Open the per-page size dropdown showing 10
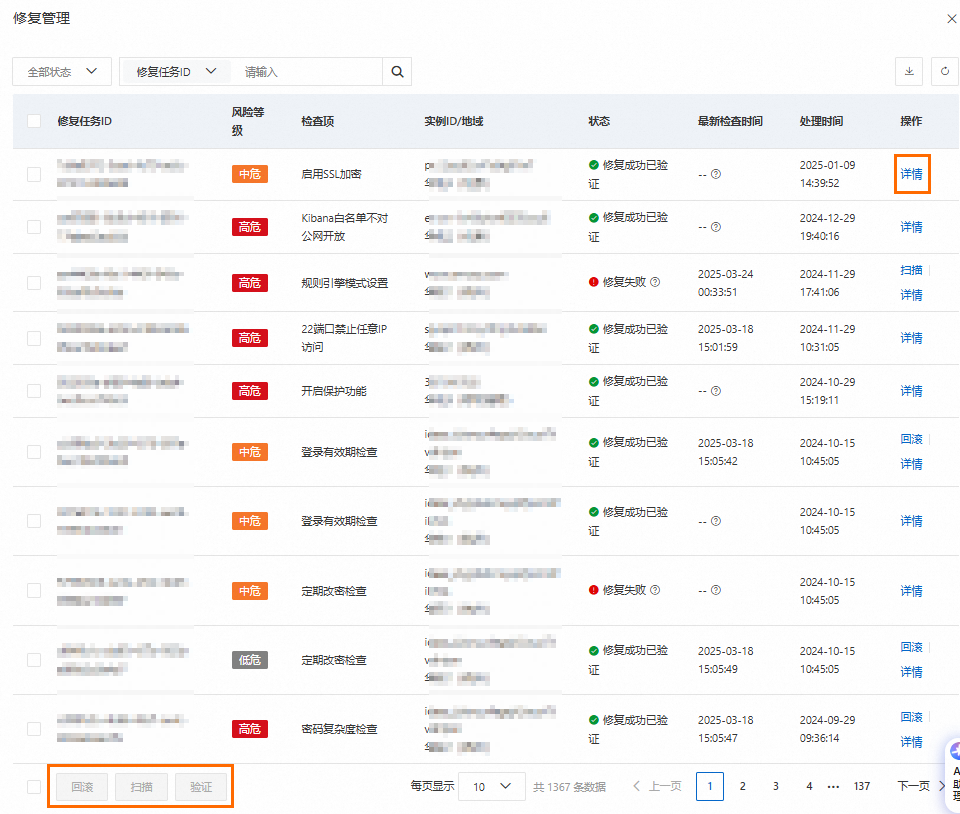The width and height of the screenshot is (960, 814). coord(492,786)
